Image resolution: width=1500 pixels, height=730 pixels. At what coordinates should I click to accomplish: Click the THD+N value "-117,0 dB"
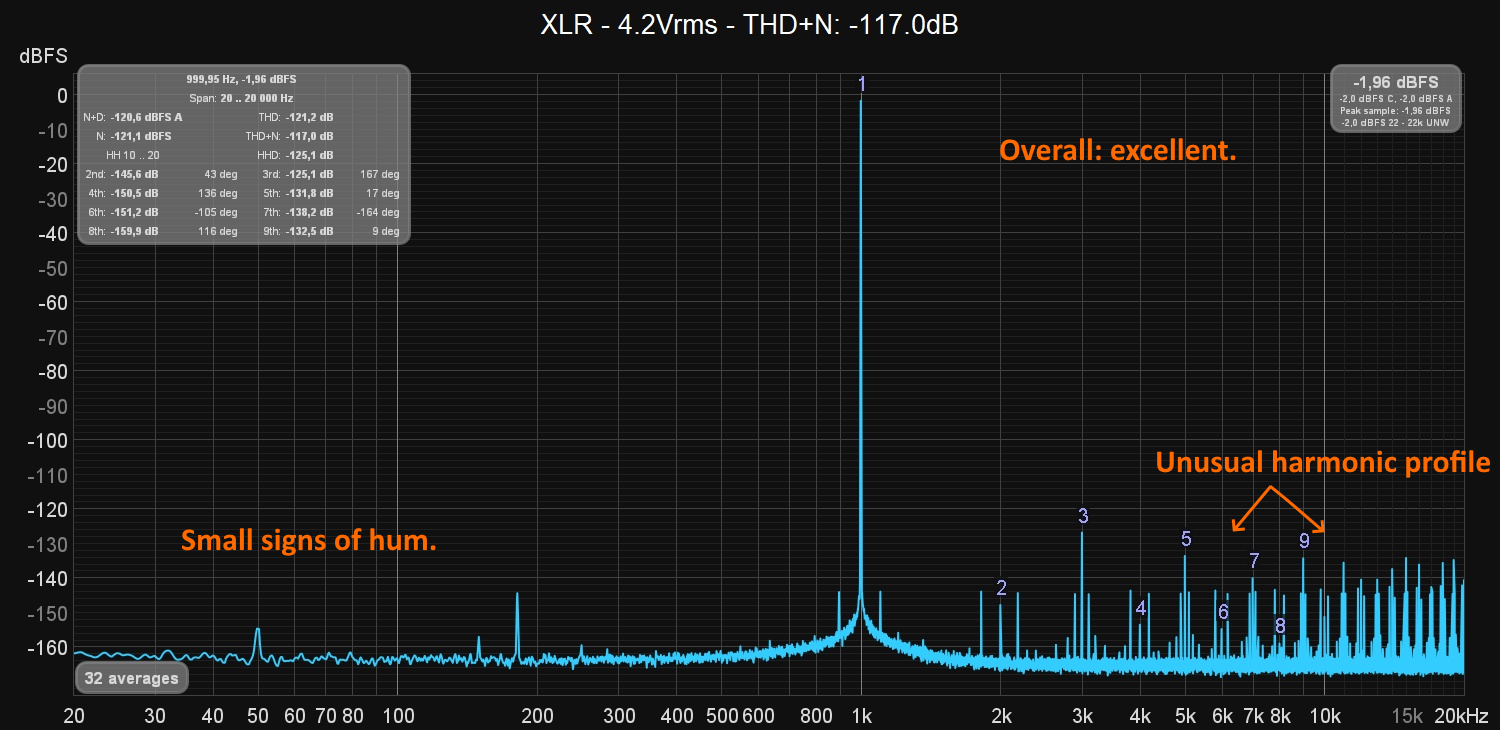tap(309, 136)
